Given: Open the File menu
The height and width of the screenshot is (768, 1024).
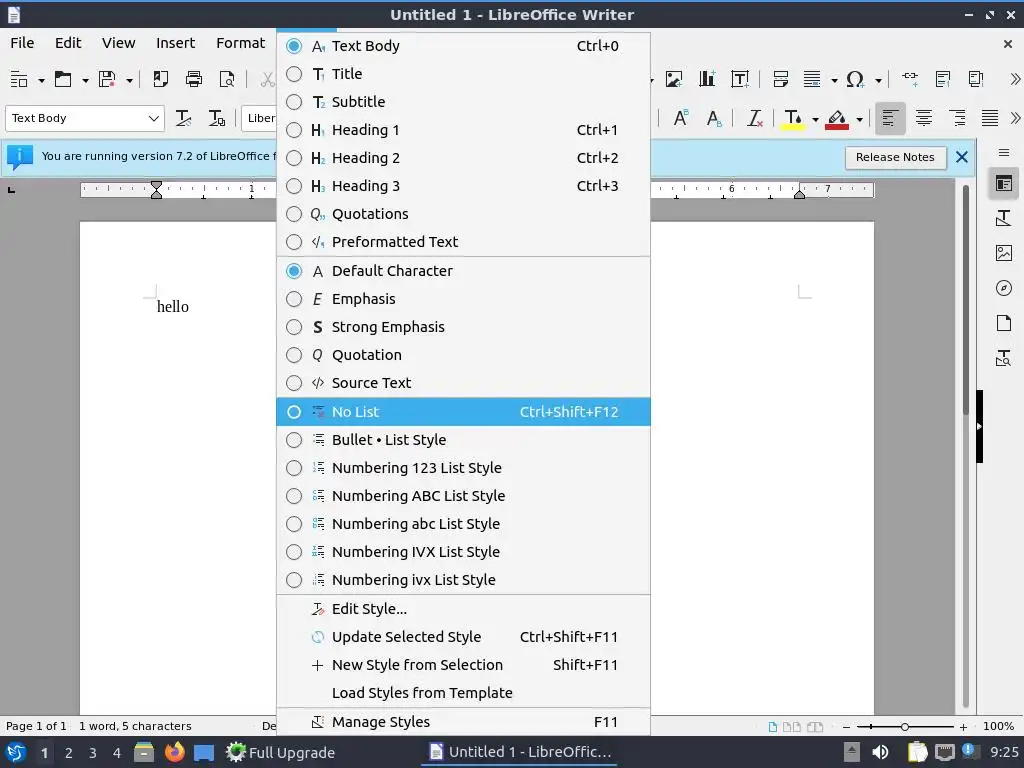Looking at the screenshot, I should click(x=22, y=43).
